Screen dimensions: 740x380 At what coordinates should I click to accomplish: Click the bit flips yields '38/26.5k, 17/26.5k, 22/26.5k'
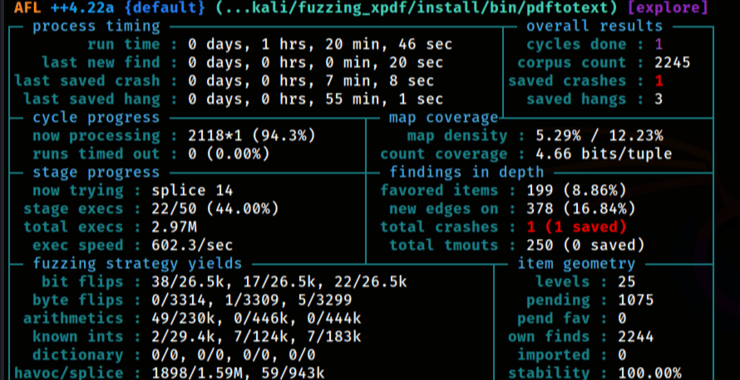point(279,282)
